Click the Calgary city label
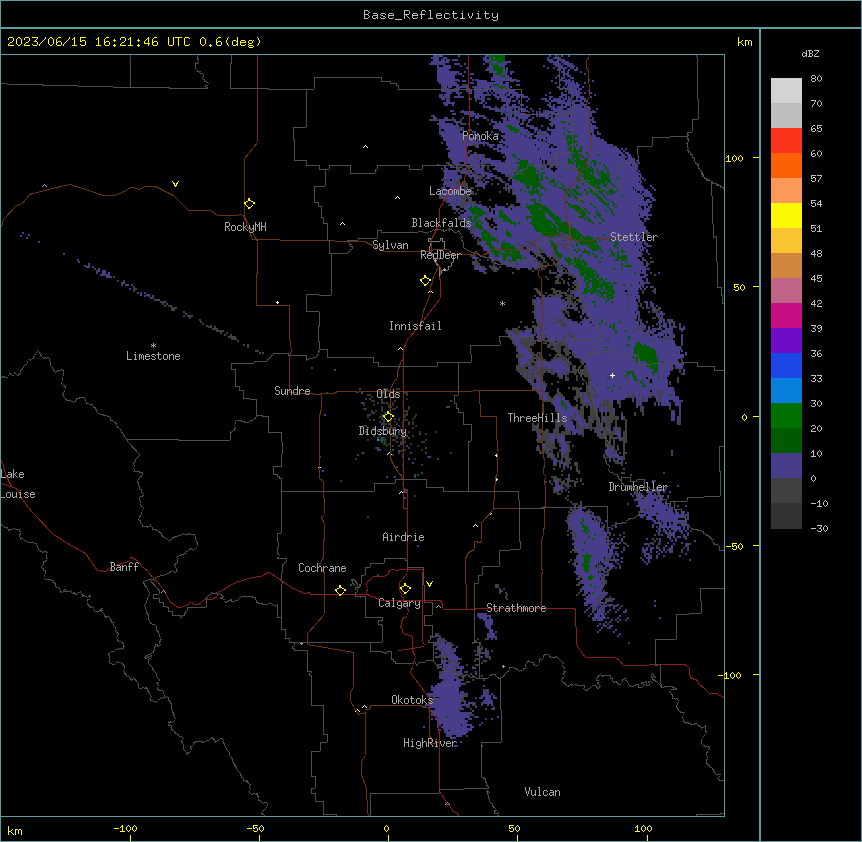The width and height of the screenshot is (862, 842). pos(399,603)
